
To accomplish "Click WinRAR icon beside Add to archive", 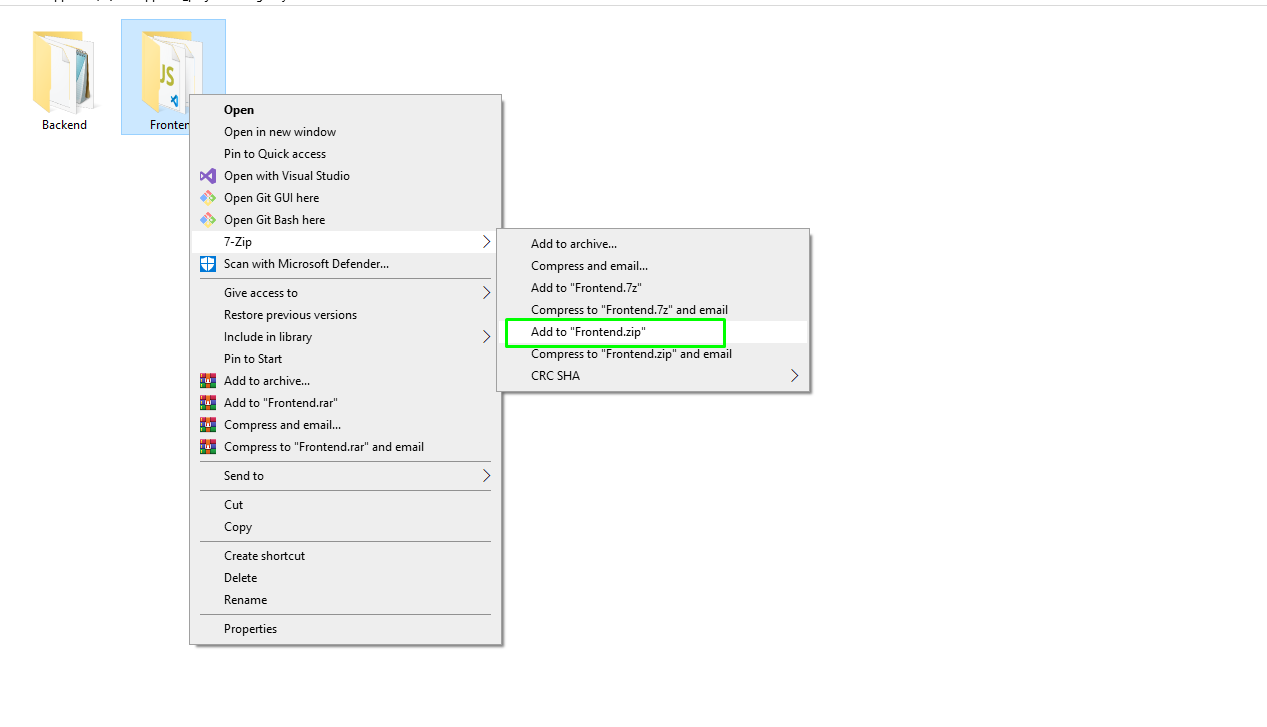I will coord(208,381).
